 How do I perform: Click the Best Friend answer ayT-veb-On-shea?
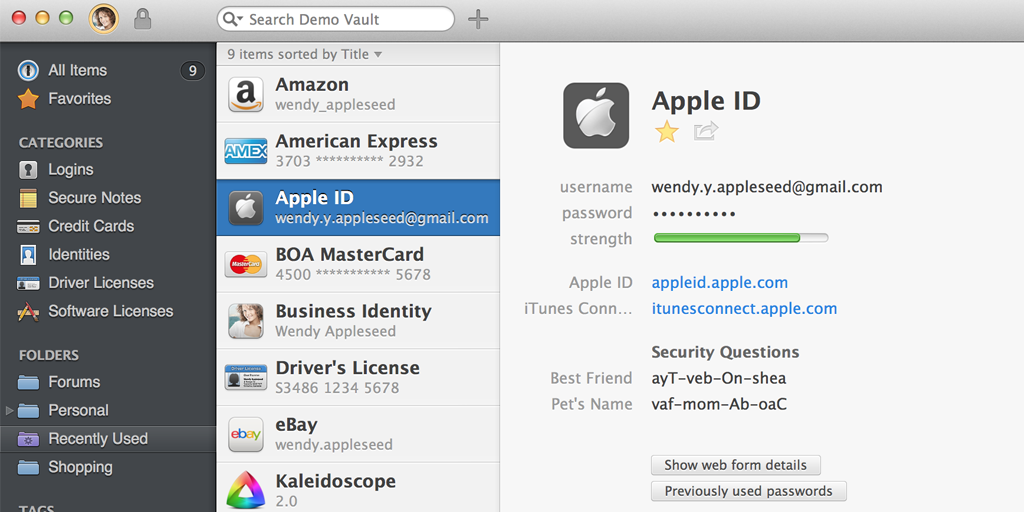point(718,378)
